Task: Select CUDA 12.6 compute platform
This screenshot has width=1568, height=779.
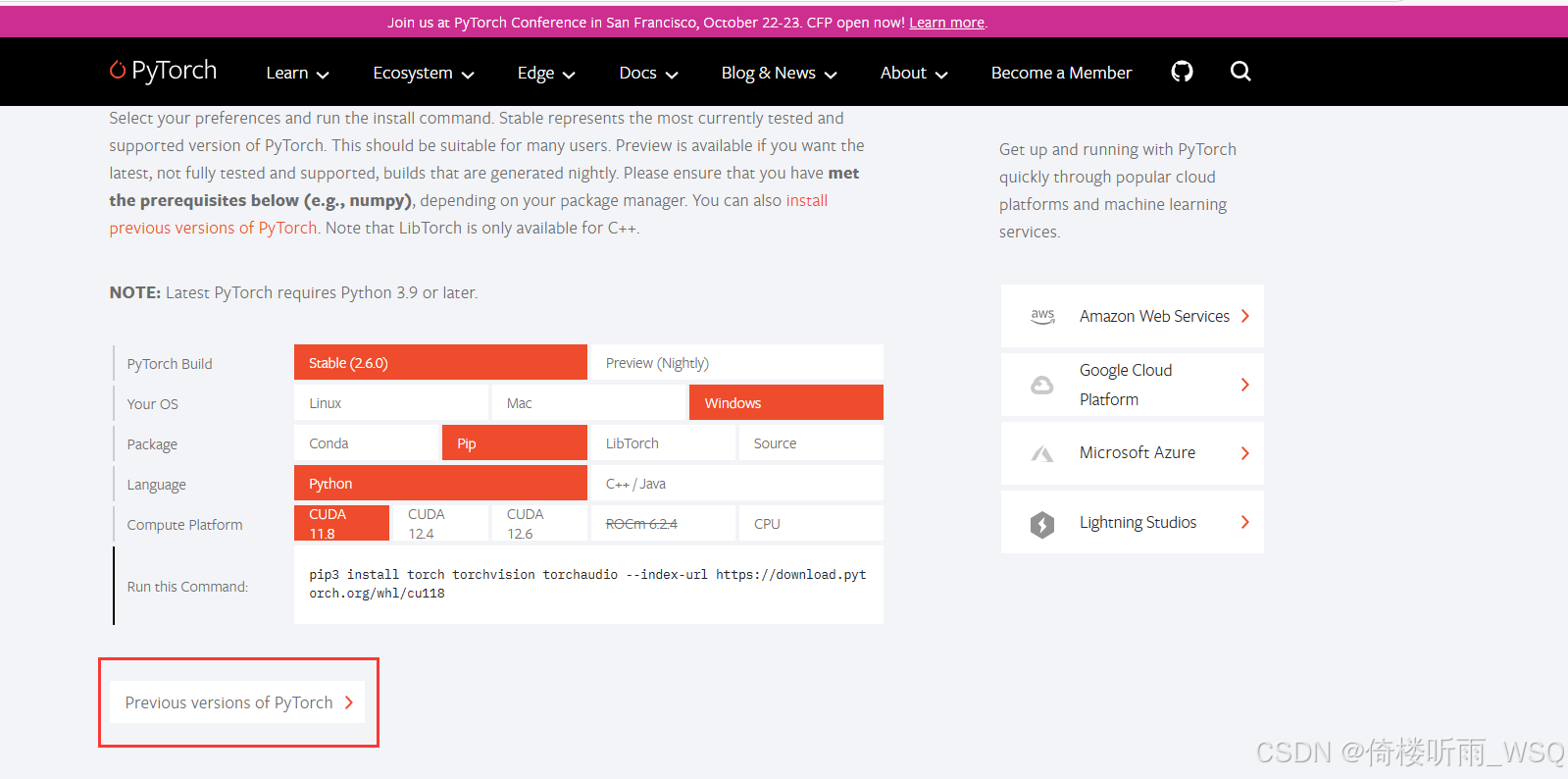Action: click(x=539, y=523)
